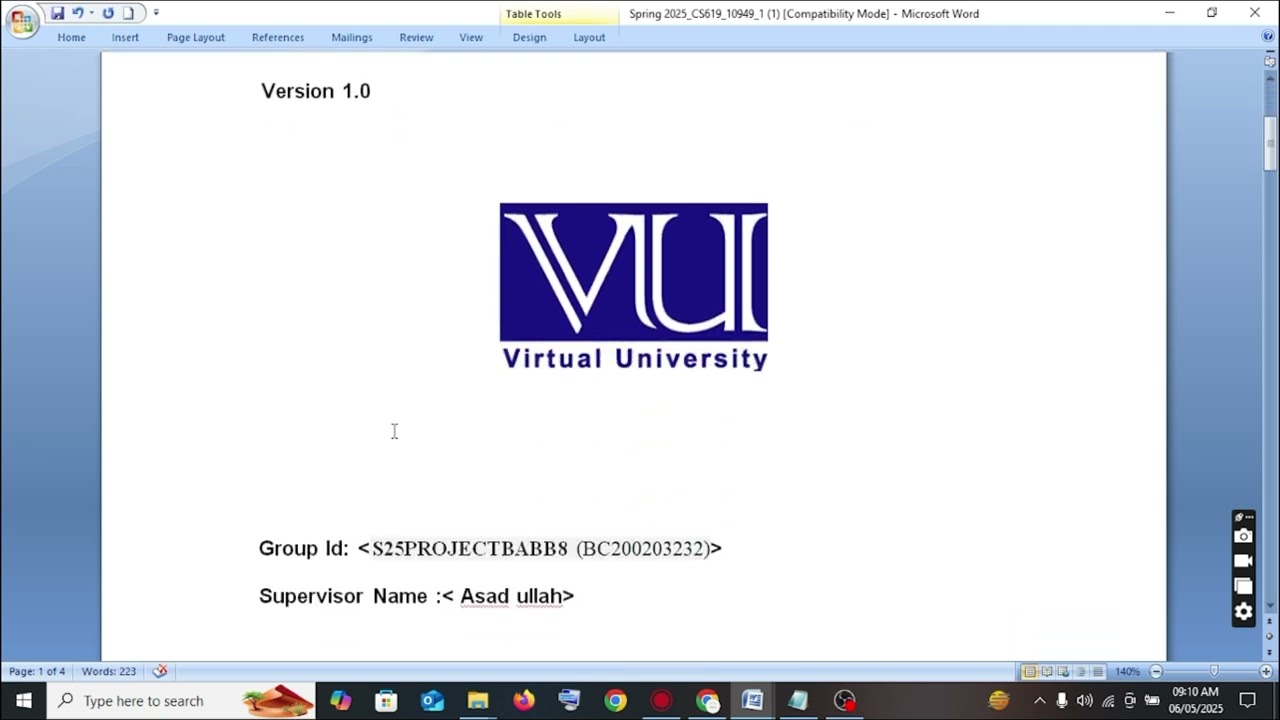Click the red record app taskbar icon

click(661, 701)
